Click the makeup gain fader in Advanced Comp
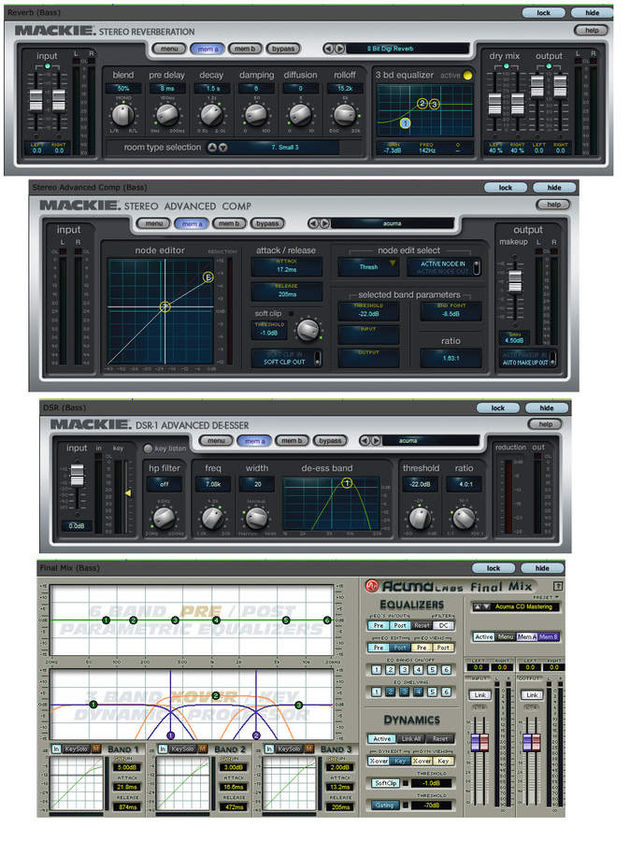Screen dimensions: 630x841 [515, 281]
